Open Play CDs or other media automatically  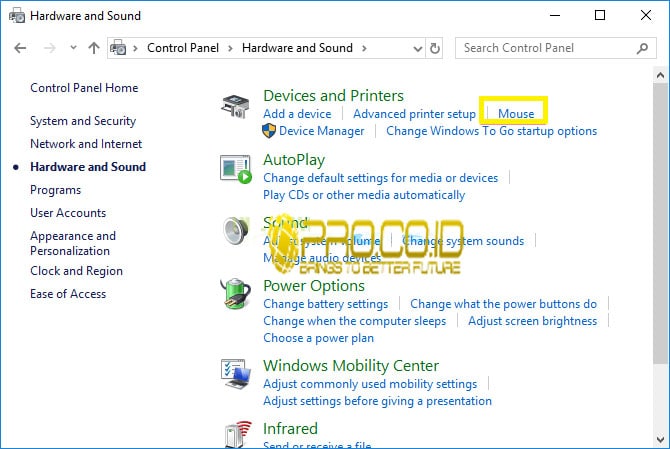pos(364,195)
